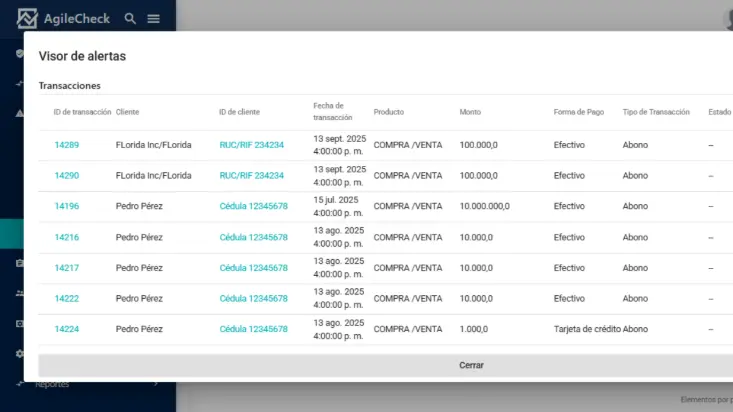Click the Monto column header

click(470, 112)
